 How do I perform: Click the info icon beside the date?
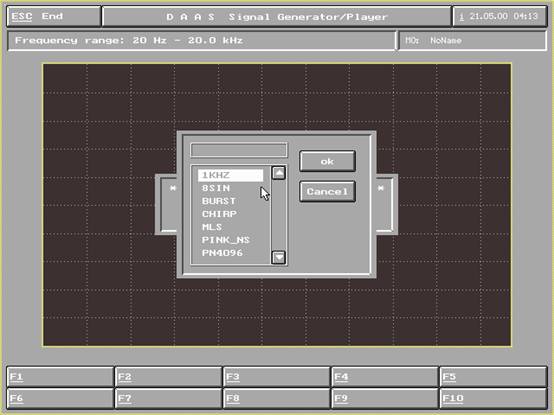pyautogui.click(x=461, y=17)
